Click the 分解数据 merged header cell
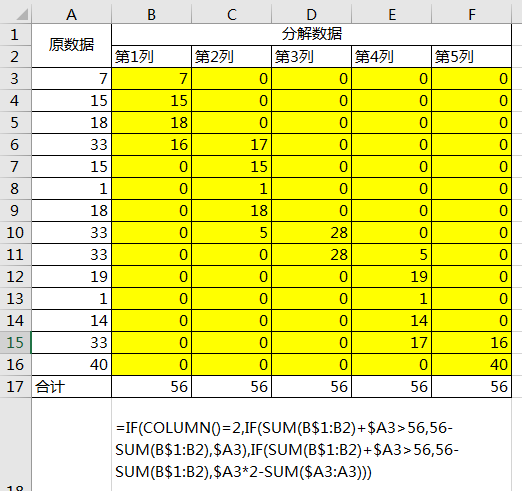522x491 pixels. [311, 34]
